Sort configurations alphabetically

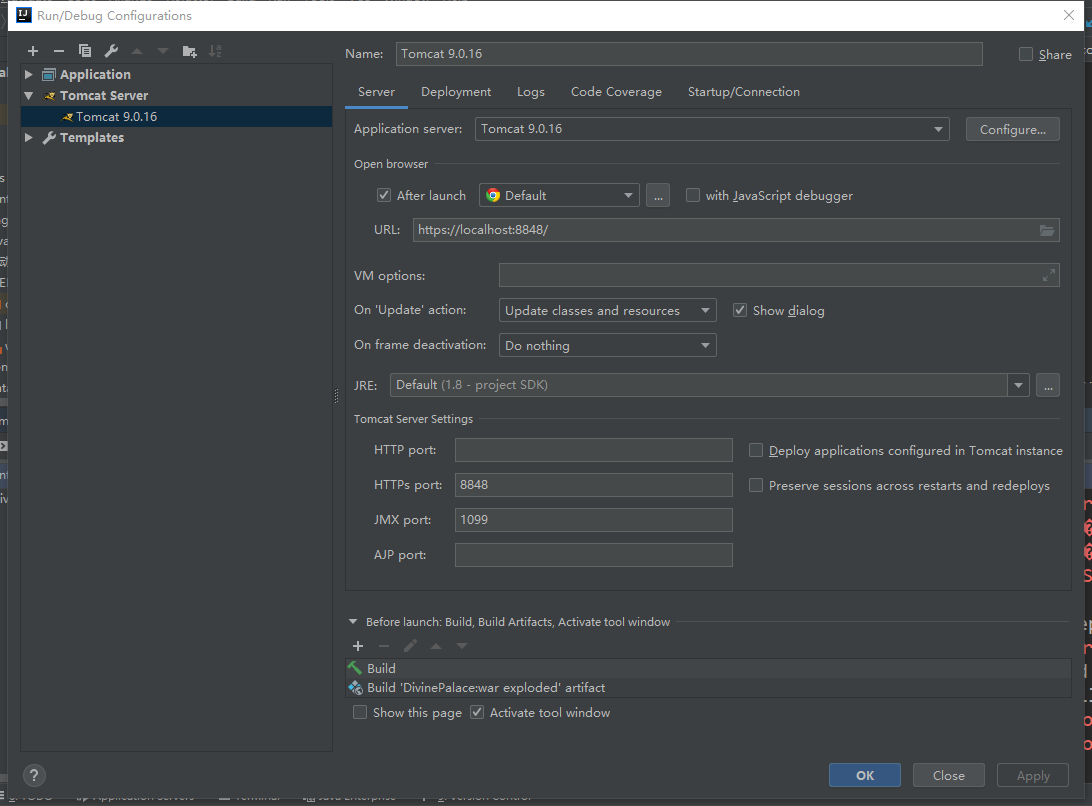click(x=215, y=51)
